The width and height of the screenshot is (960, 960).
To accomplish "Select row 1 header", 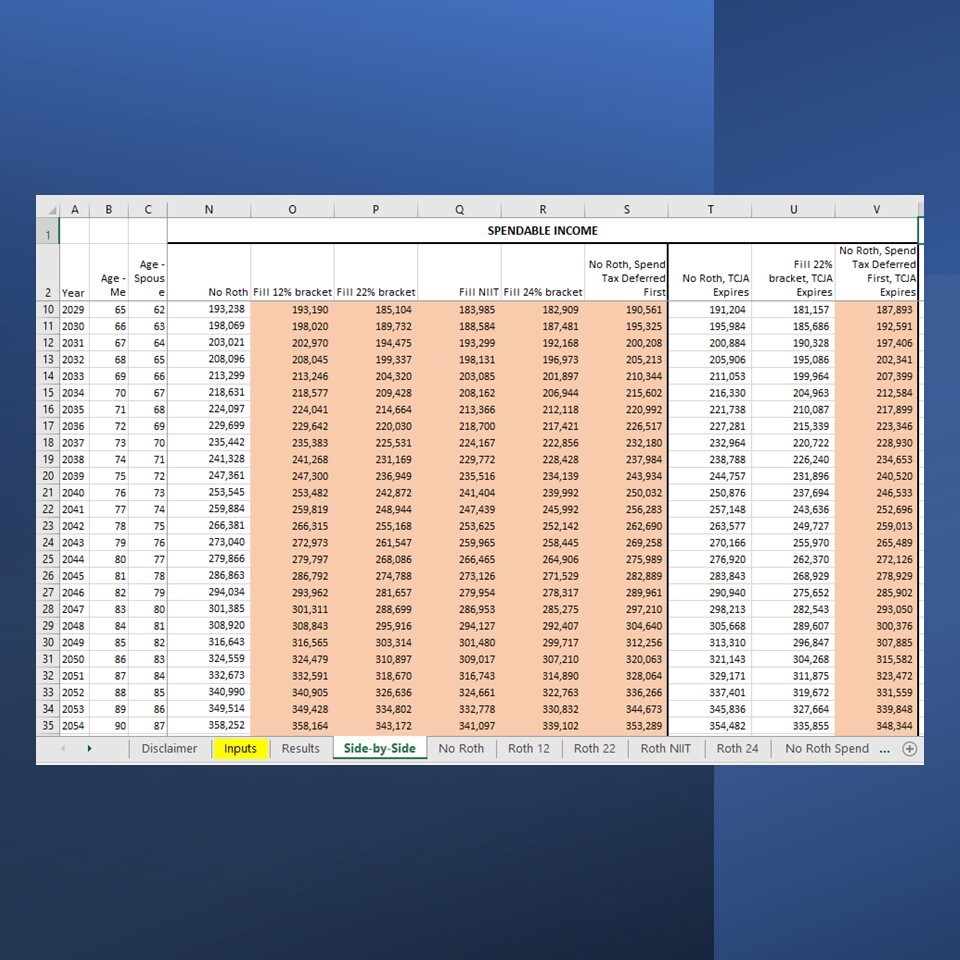I will 48,231.
